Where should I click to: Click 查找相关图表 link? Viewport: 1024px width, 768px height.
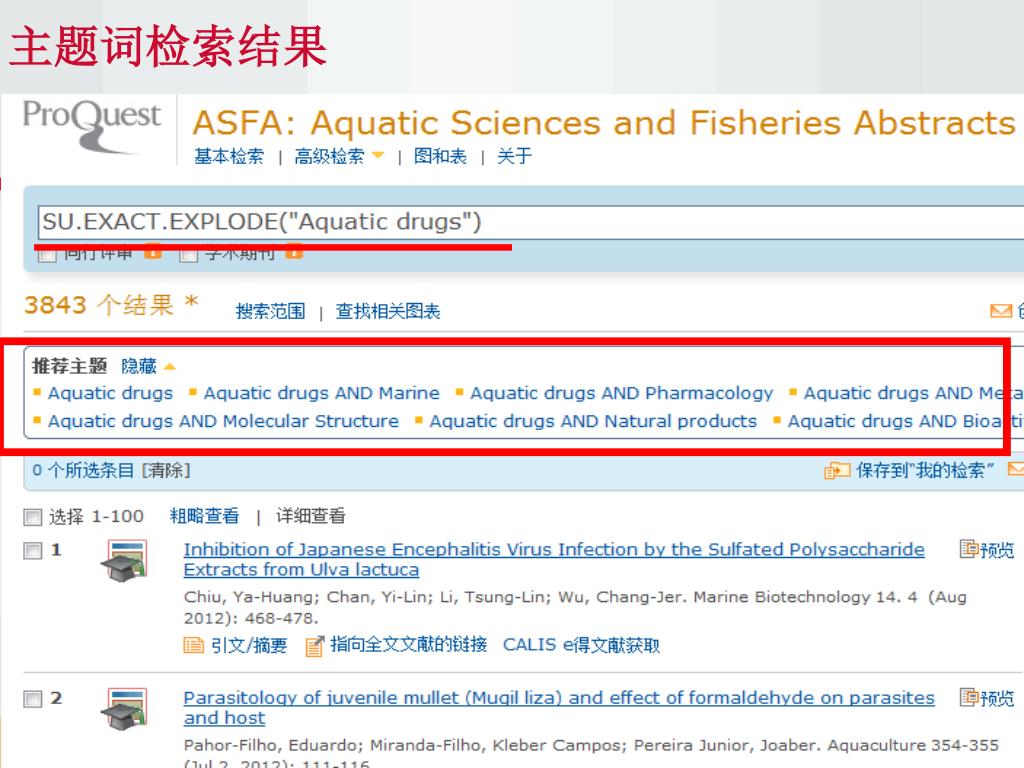(388, 312)
